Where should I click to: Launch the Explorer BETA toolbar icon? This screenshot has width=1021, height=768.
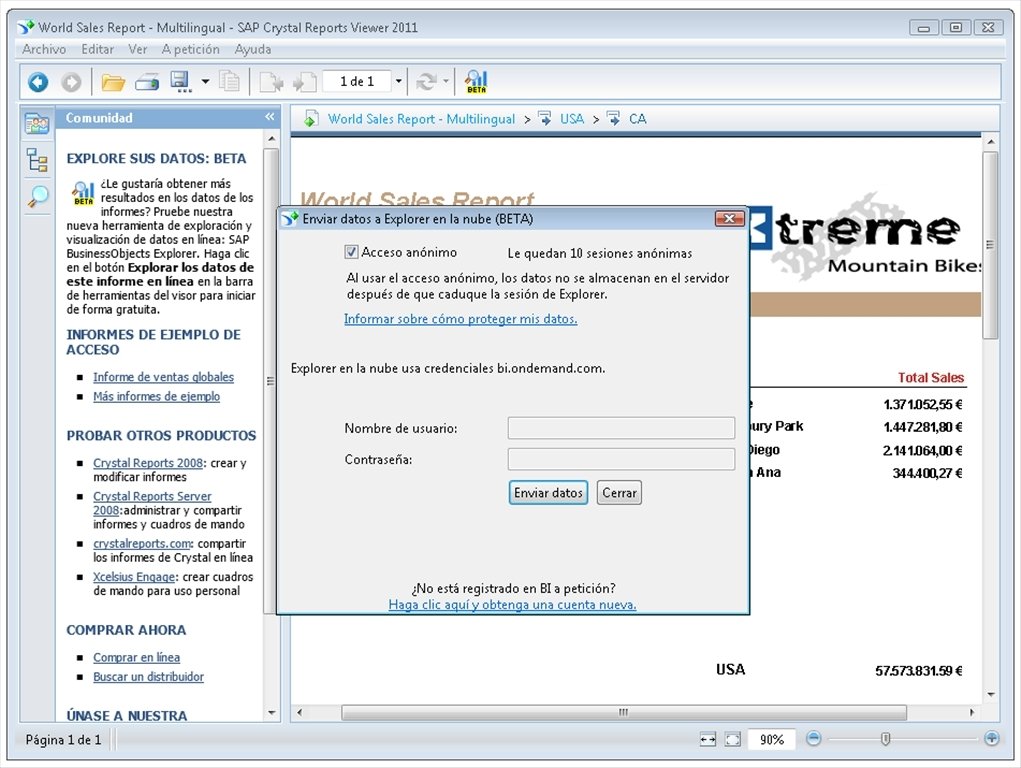coord(476,82)
